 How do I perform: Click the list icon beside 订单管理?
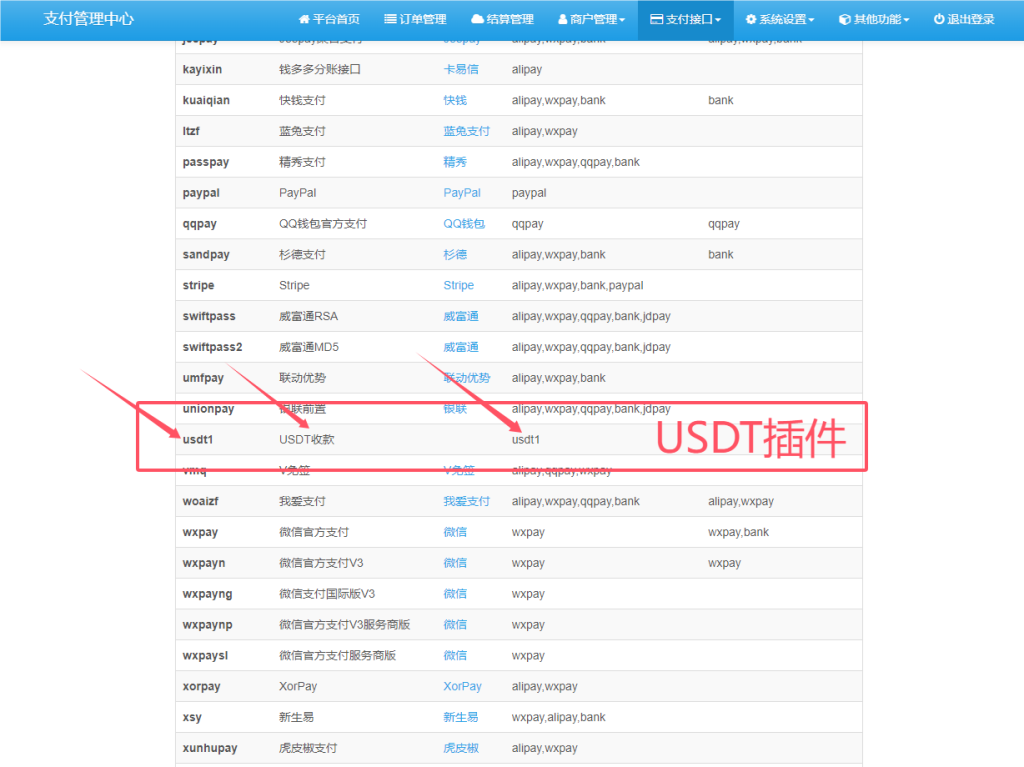point(390,19)
